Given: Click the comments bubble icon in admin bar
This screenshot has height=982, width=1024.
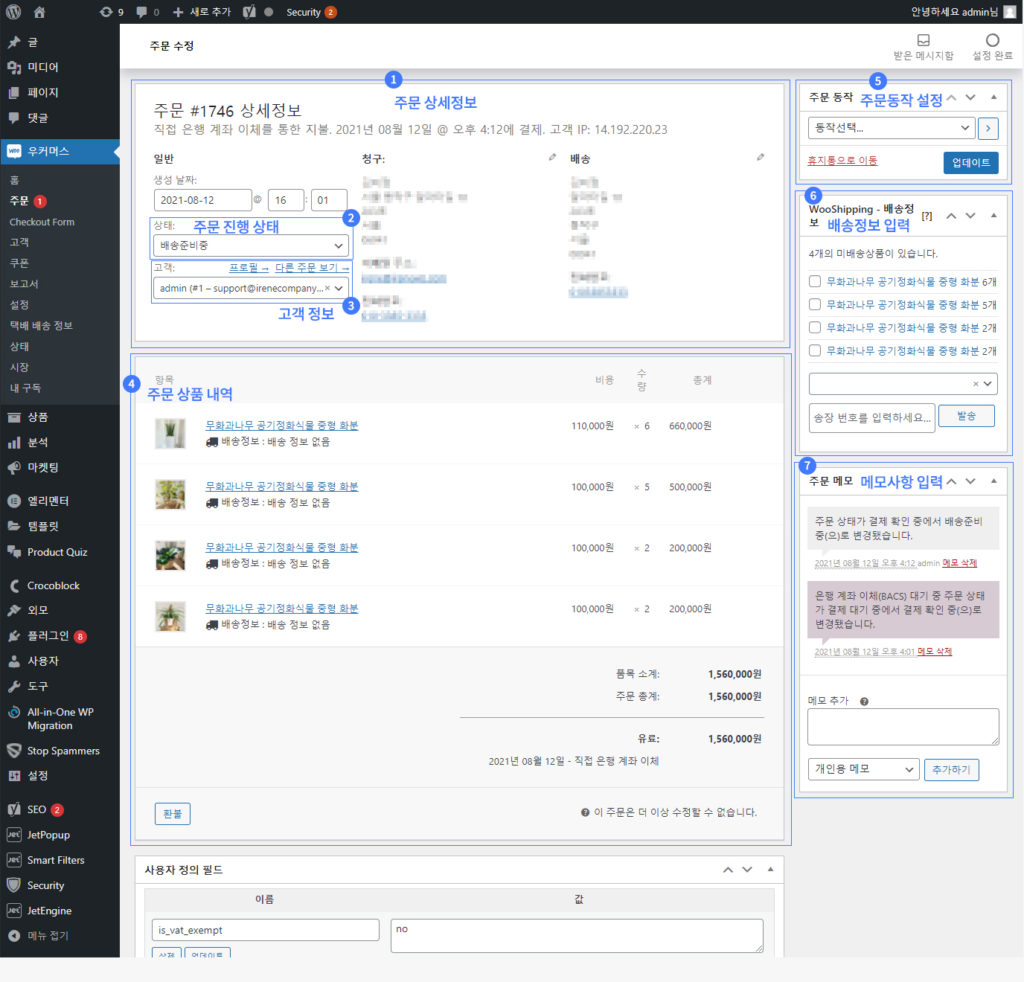Looking at the screenshot, I should coord(142,12).
